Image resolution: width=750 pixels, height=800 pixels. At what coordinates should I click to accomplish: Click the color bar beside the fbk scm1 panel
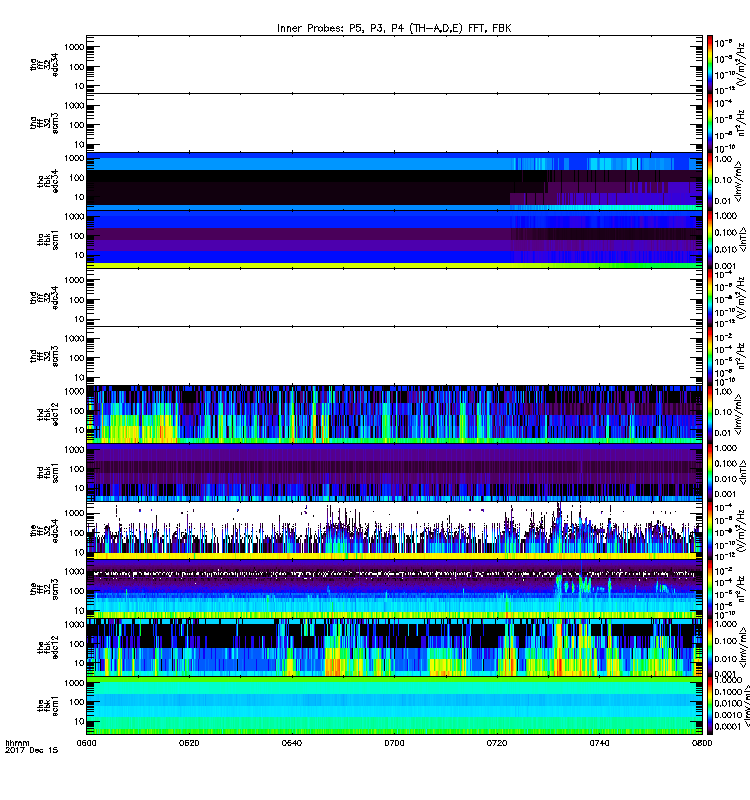(x=710, y=706)
